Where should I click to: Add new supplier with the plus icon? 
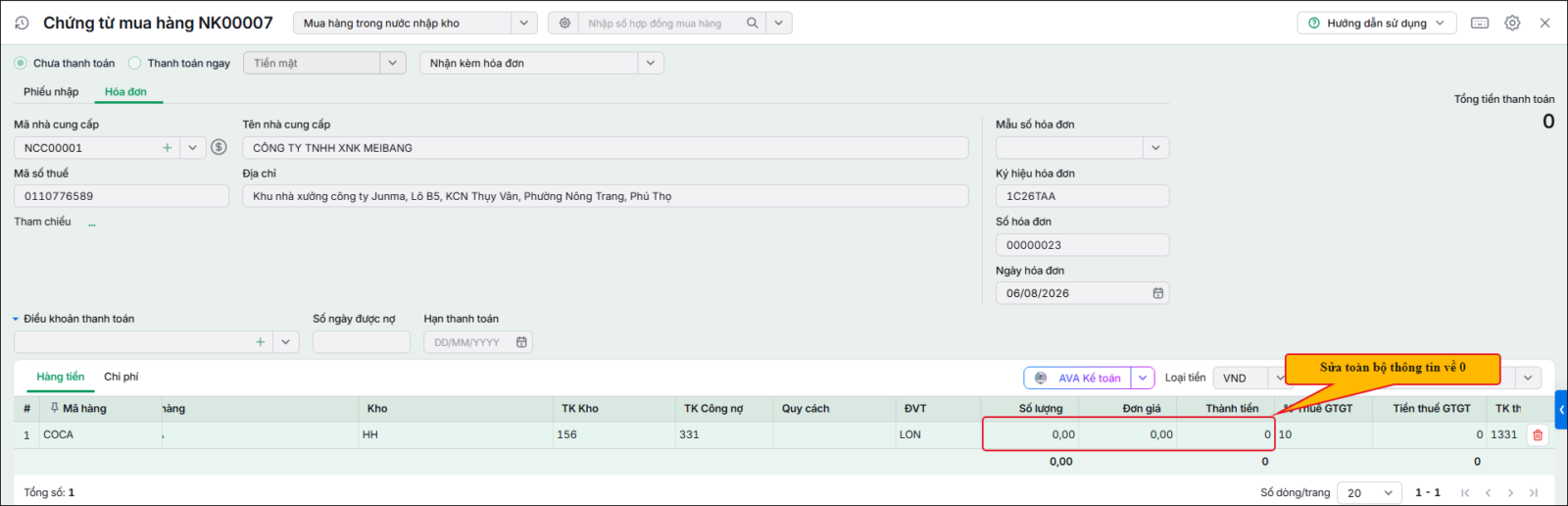[168, 148]
